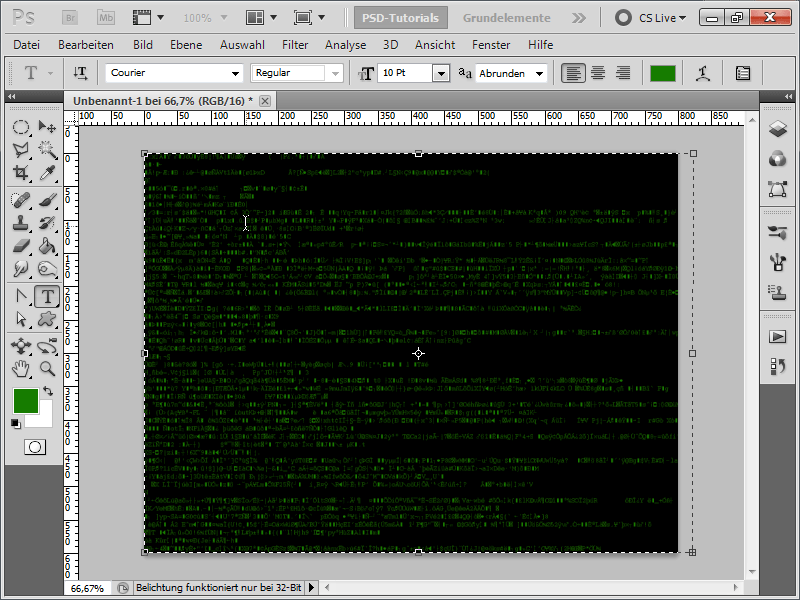Select the Healing Brush tool
Screen dimensions: 800x600
[x=21, y=200]
